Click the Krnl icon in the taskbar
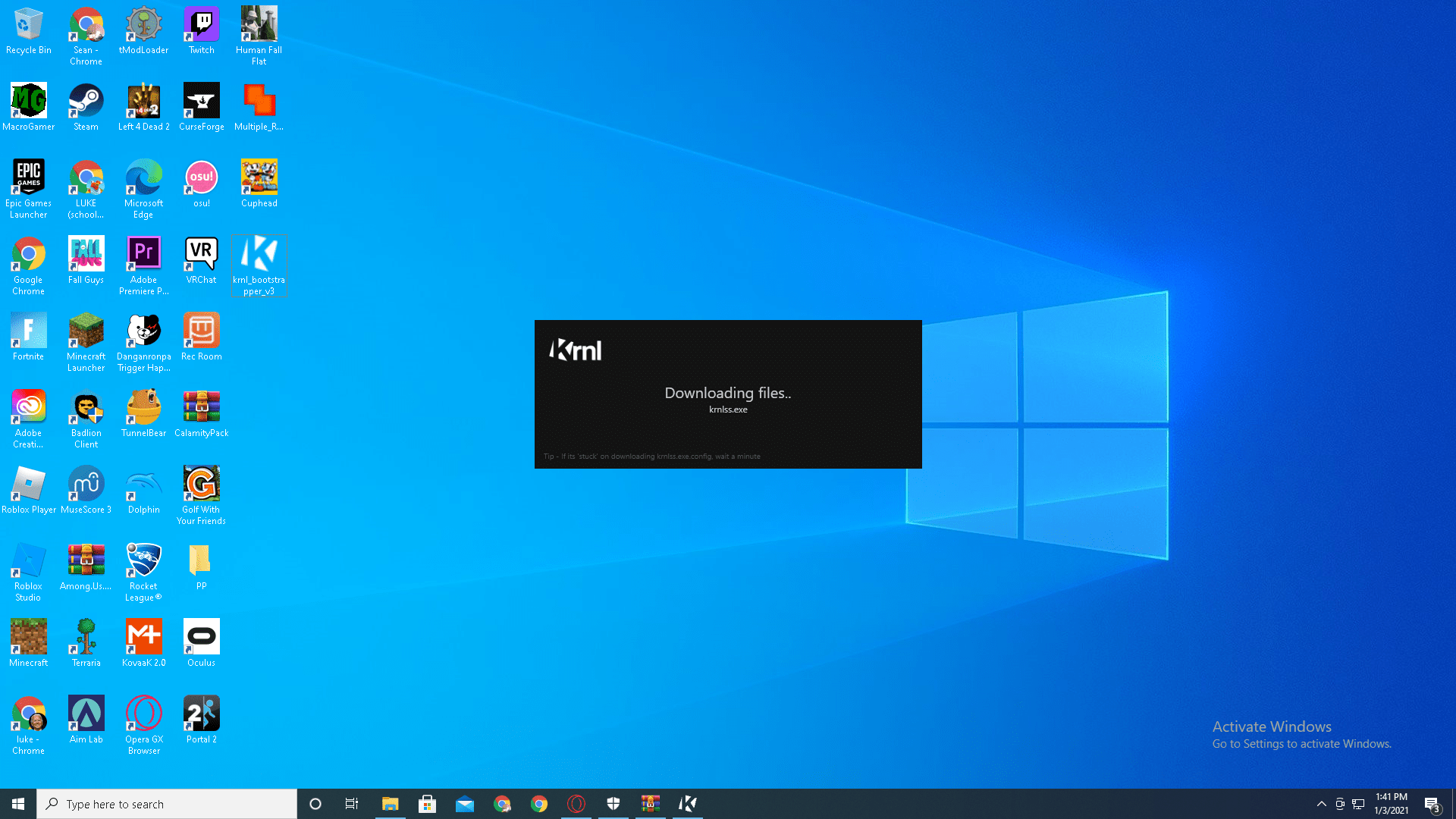This screenshot has width=1456, height=819. (x=687, y=804)
